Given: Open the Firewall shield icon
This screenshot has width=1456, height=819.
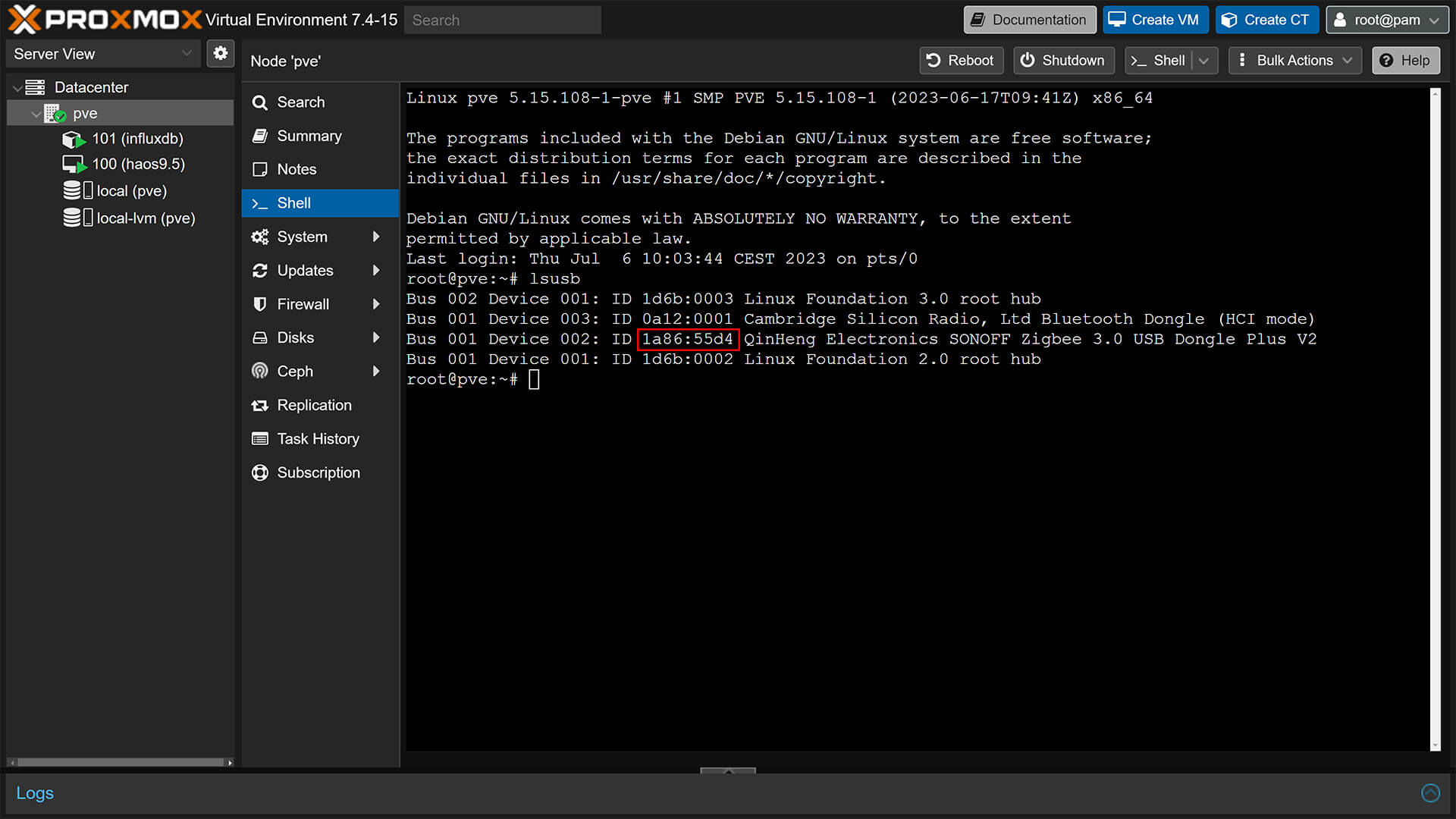Looking at the screenshot, I should pyautogui.click(x=260, y=303).
